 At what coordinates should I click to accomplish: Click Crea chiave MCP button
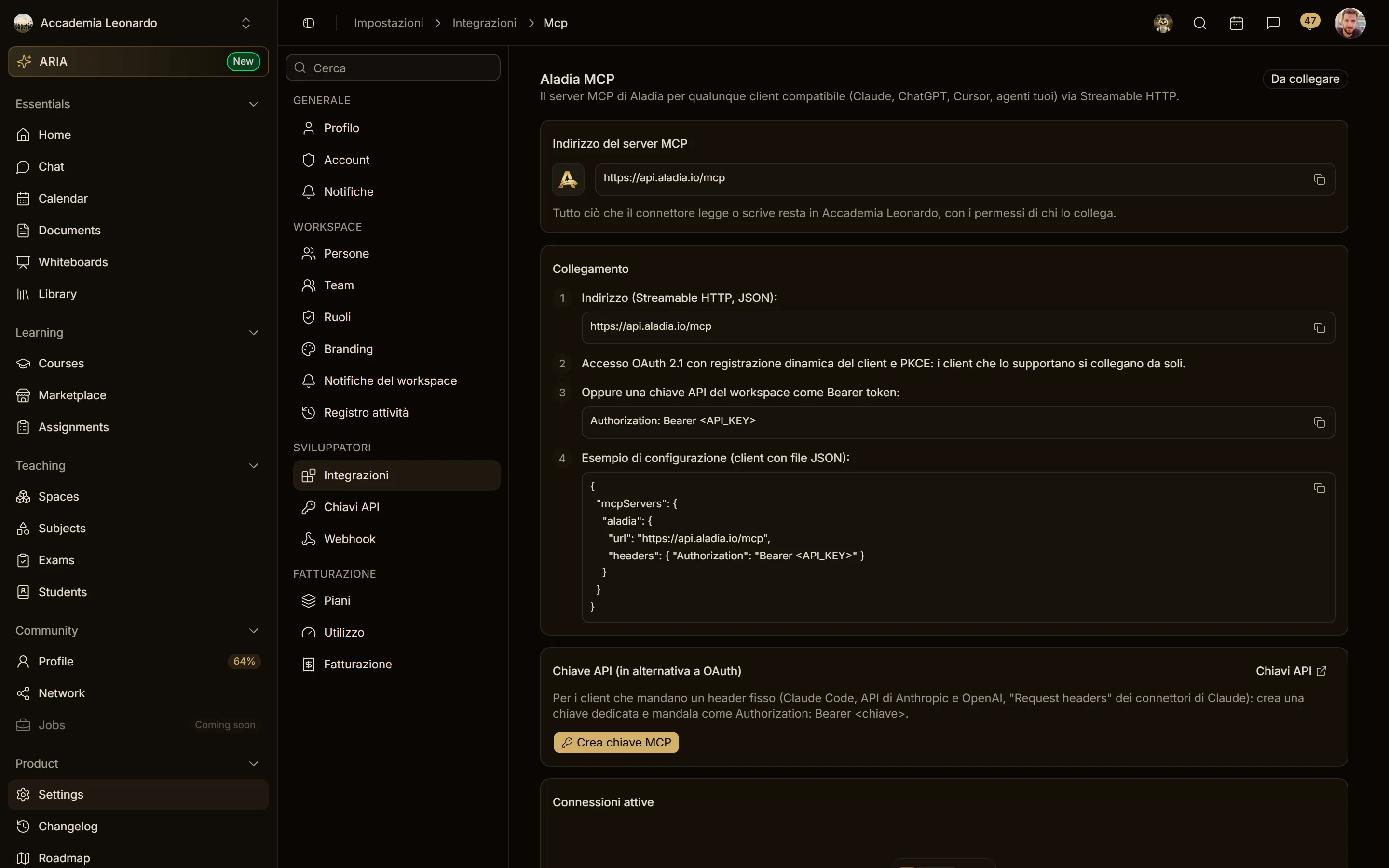[x=616, y=742]
